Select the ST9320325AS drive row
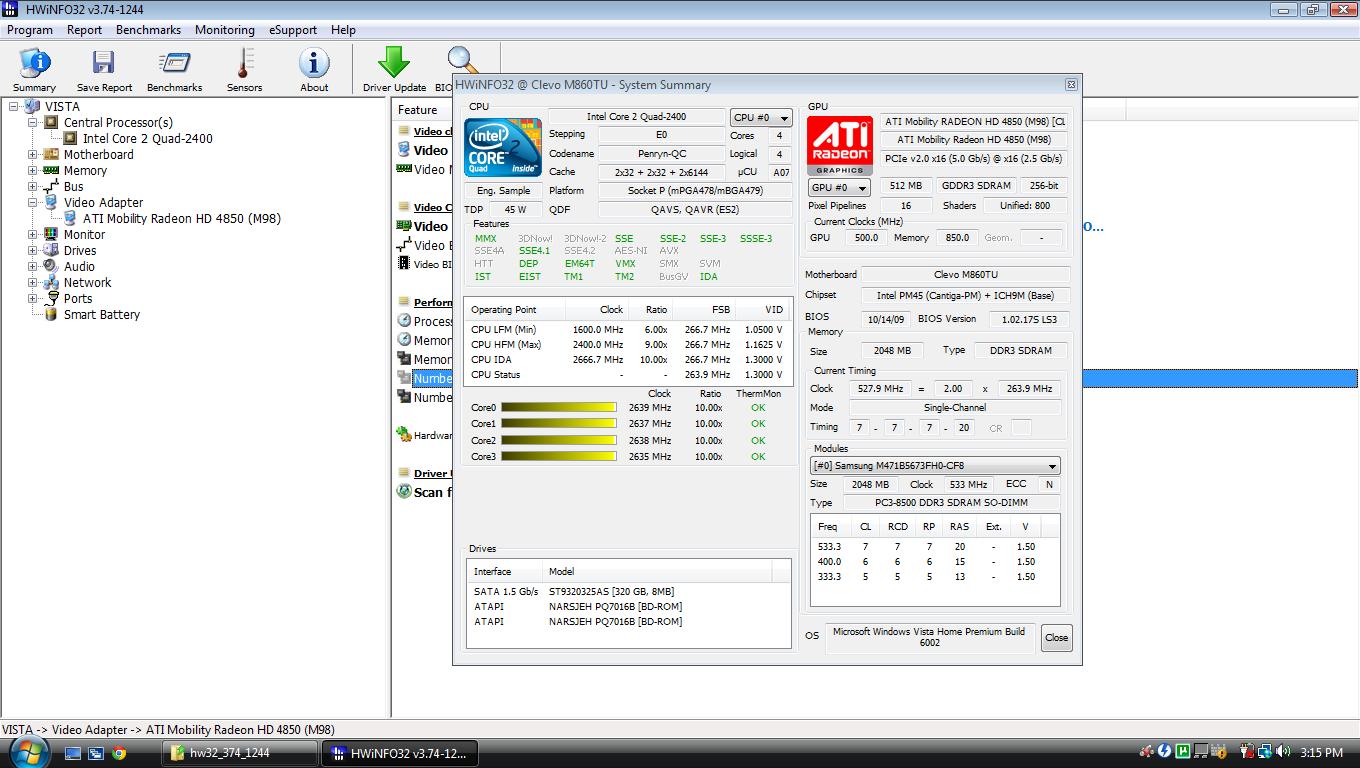1360x768 pixels. coord(629,592)
